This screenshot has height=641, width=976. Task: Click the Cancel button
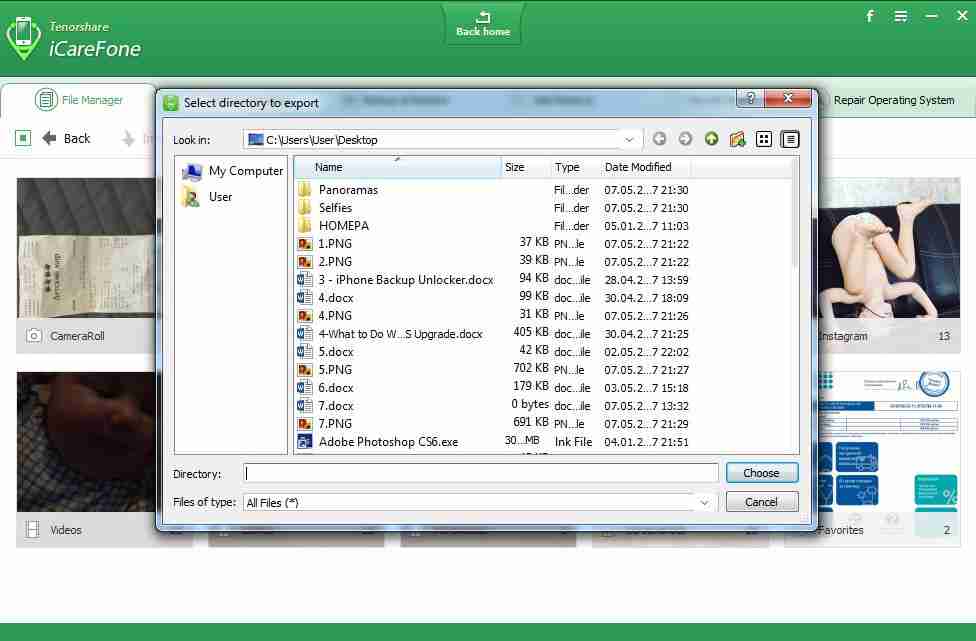pyautogui.click(x=762, y=502)
